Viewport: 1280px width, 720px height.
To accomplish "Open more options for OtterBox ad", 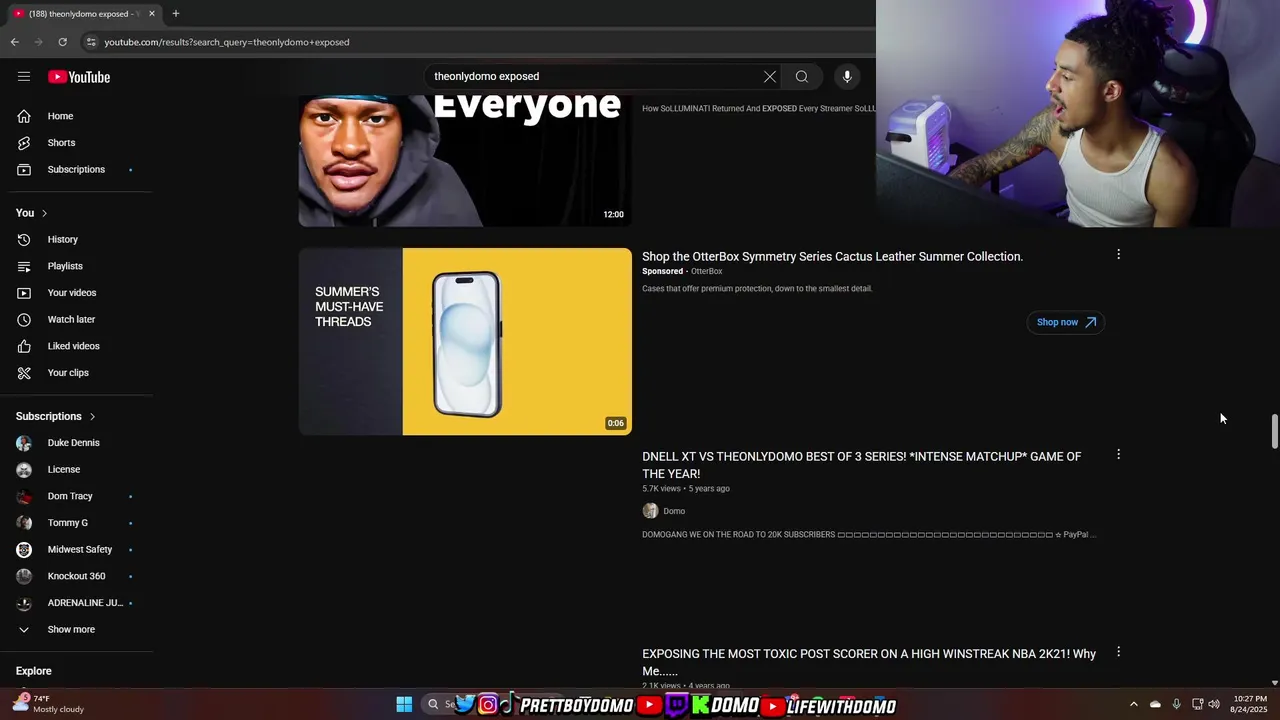I will (1118, 255).
